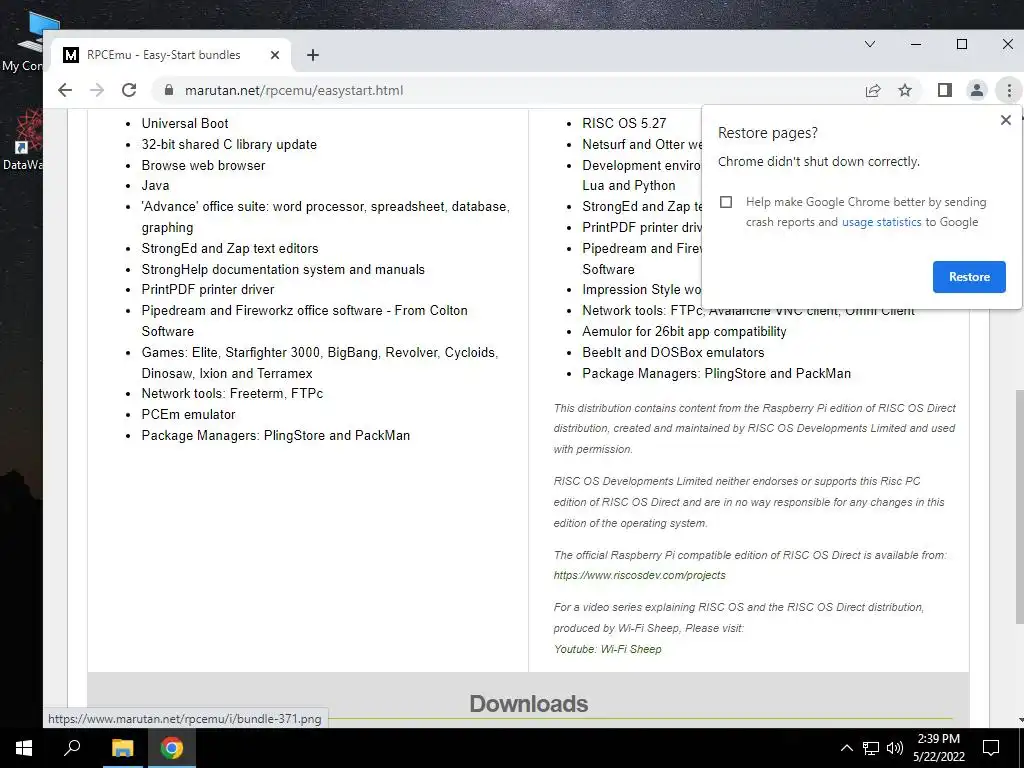The height and width of the screenshot is (768, 1024).
Task: Open the Youtube: Wi-Fi Sheep link
Action: coord(607,649)
